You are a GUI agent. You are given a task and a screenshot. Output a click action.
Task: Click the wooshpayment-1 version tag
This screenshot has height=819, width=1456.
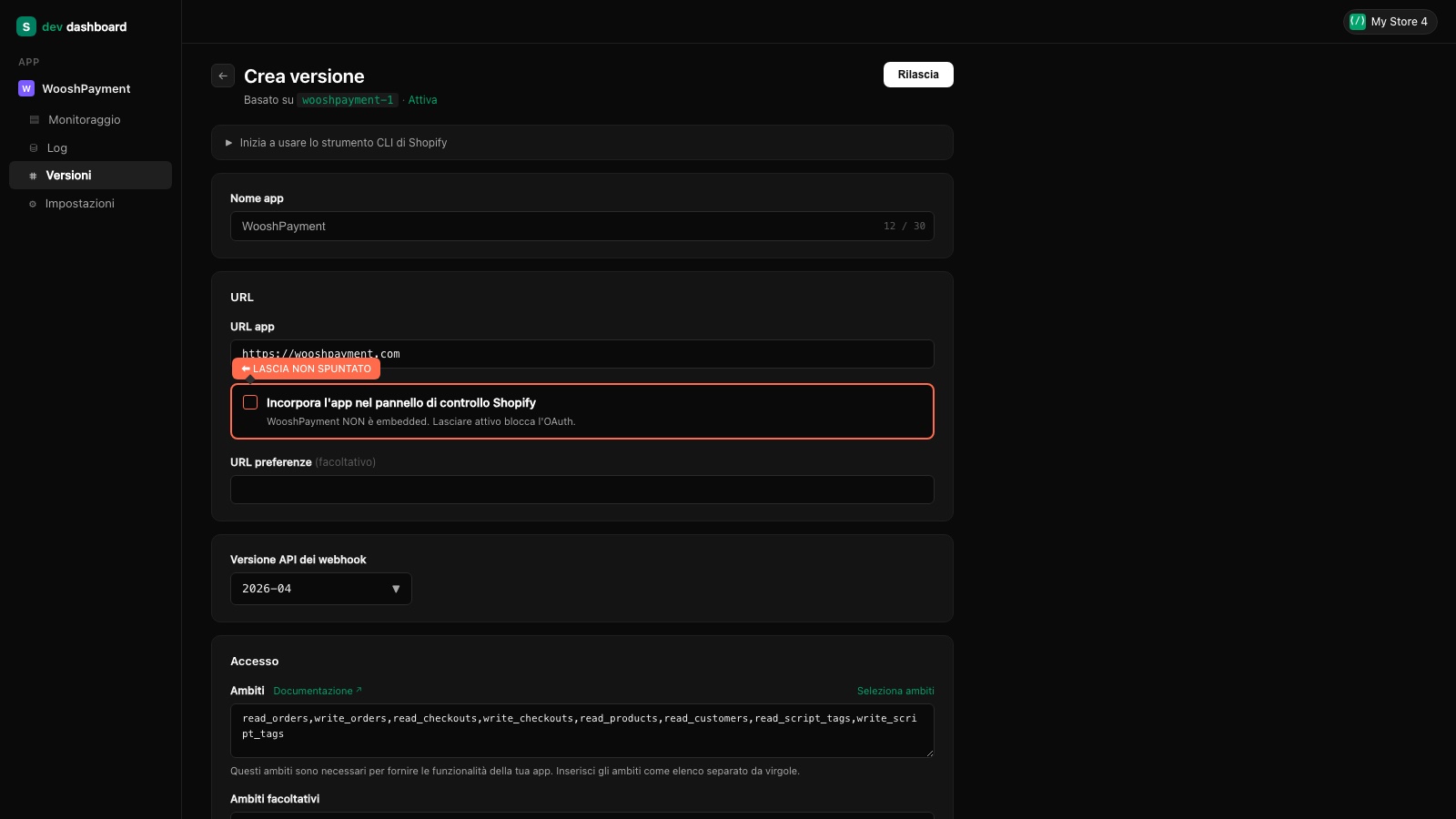pyautogui.click(x=348, y=100)
